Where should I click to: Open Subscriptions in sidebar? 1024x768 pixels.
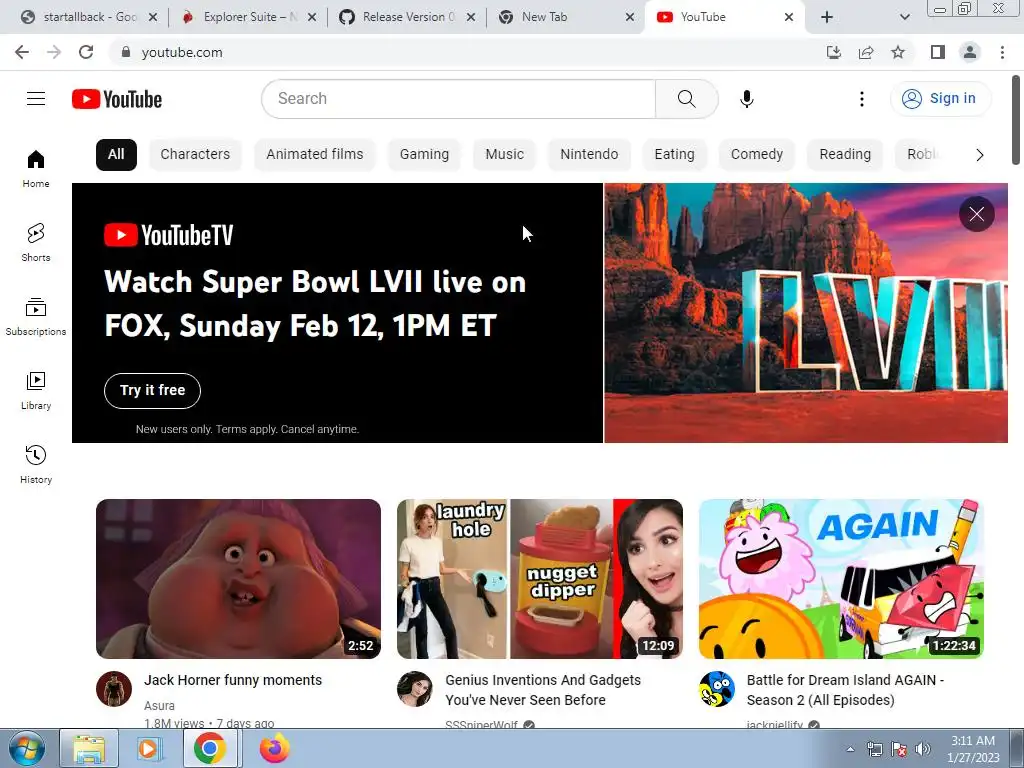pos(36,317)
